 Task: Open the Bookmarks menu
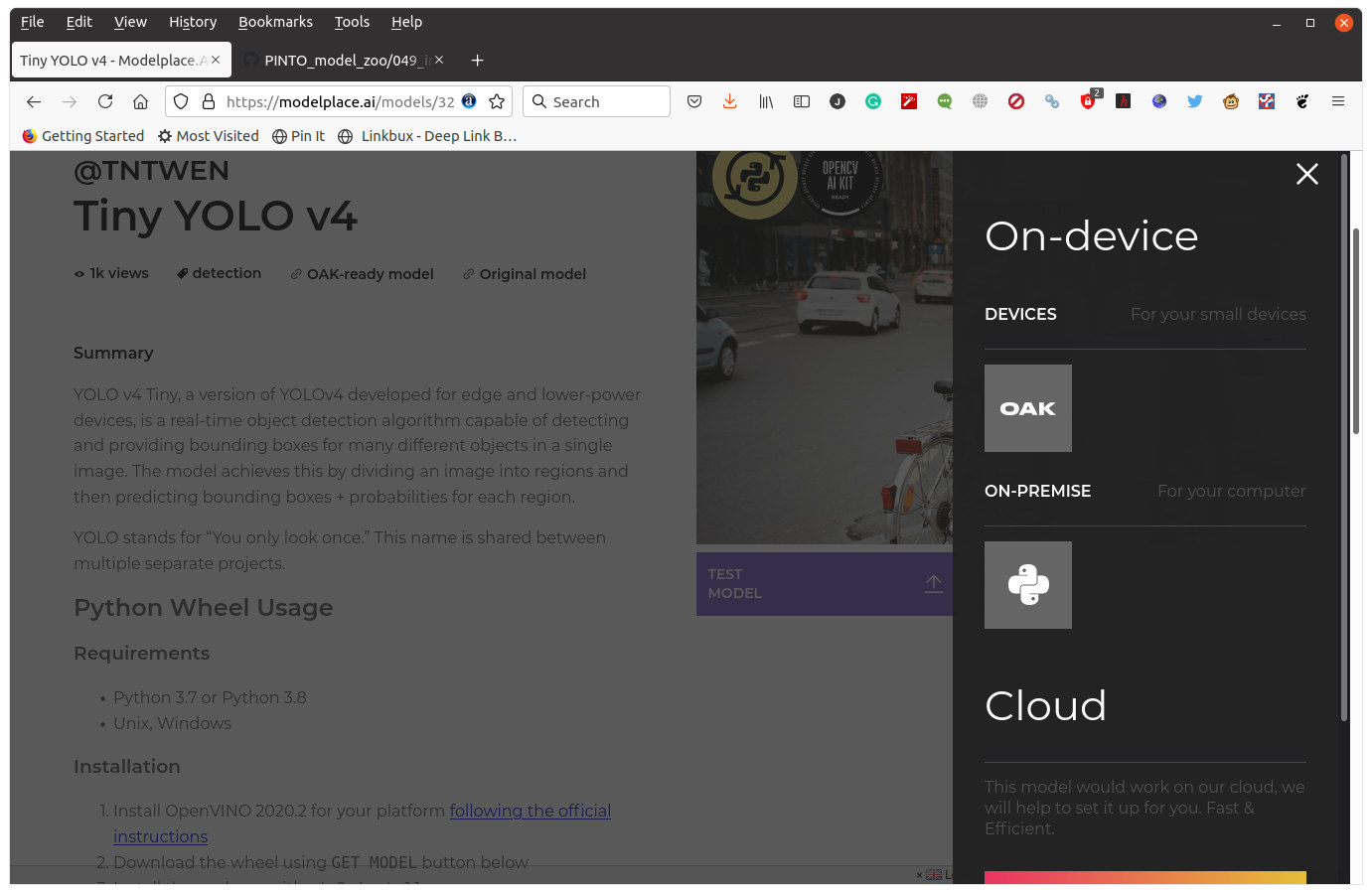[275, 22]
